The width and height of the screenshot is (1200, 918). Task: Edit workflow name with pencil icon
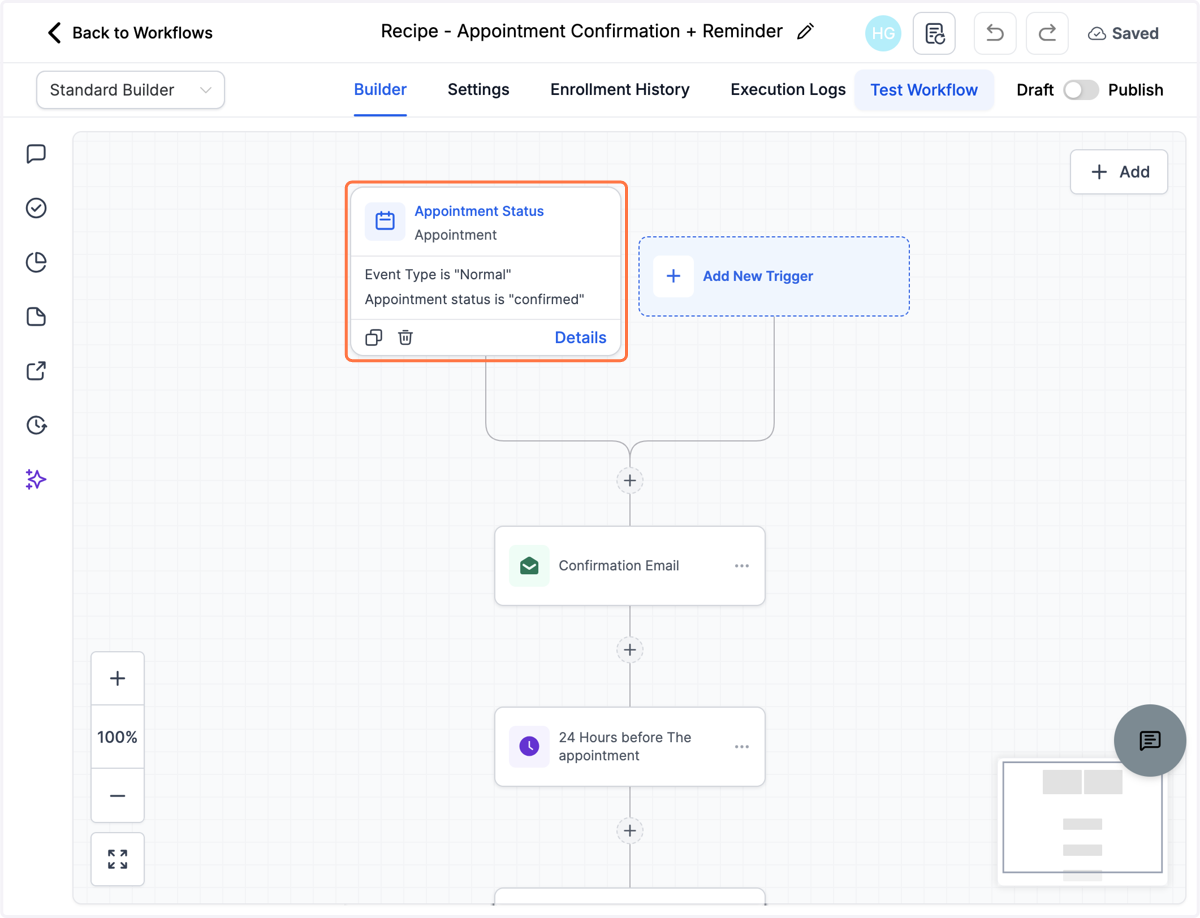(805, 32)
